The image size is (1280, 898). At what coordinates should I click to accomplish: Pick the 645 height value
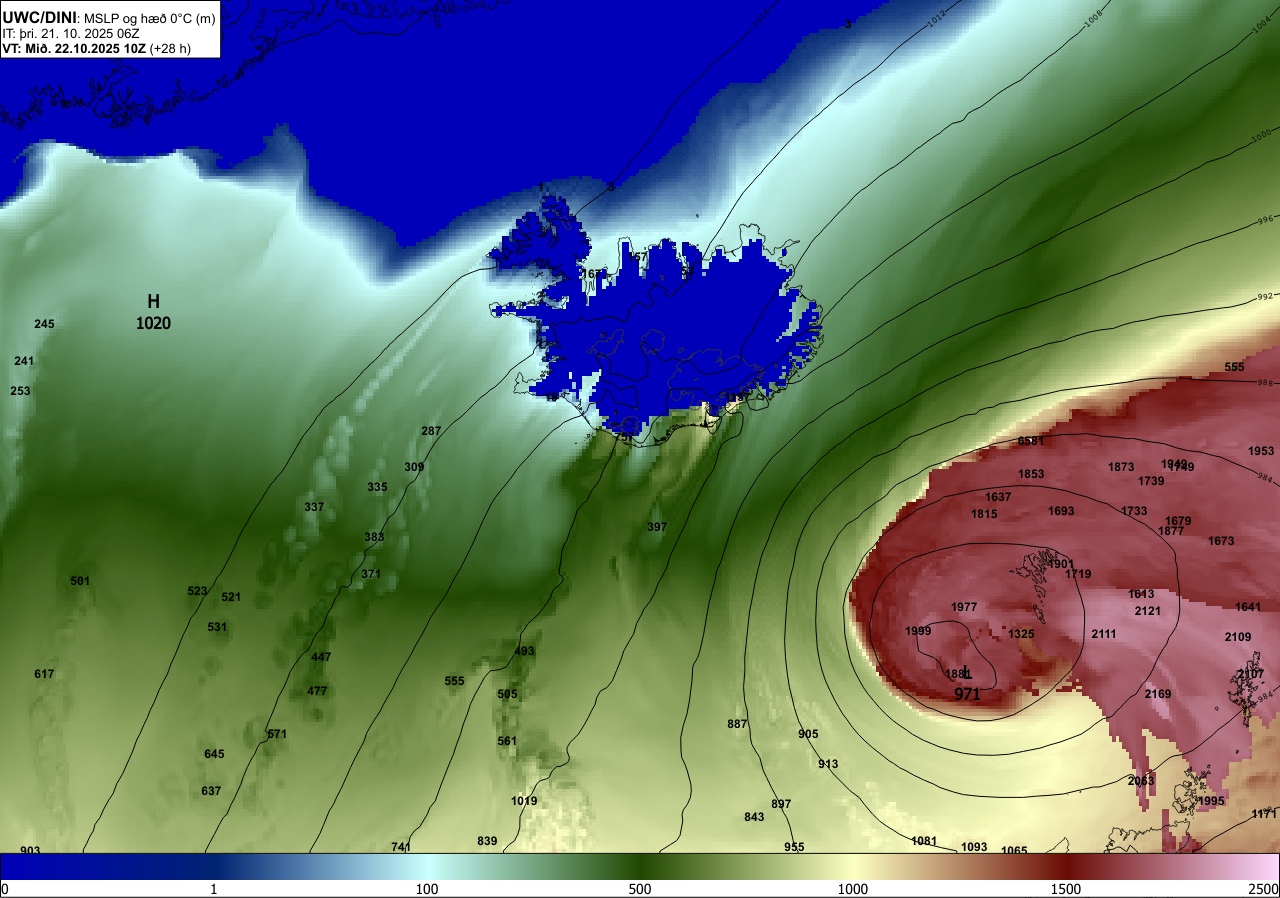214,754
